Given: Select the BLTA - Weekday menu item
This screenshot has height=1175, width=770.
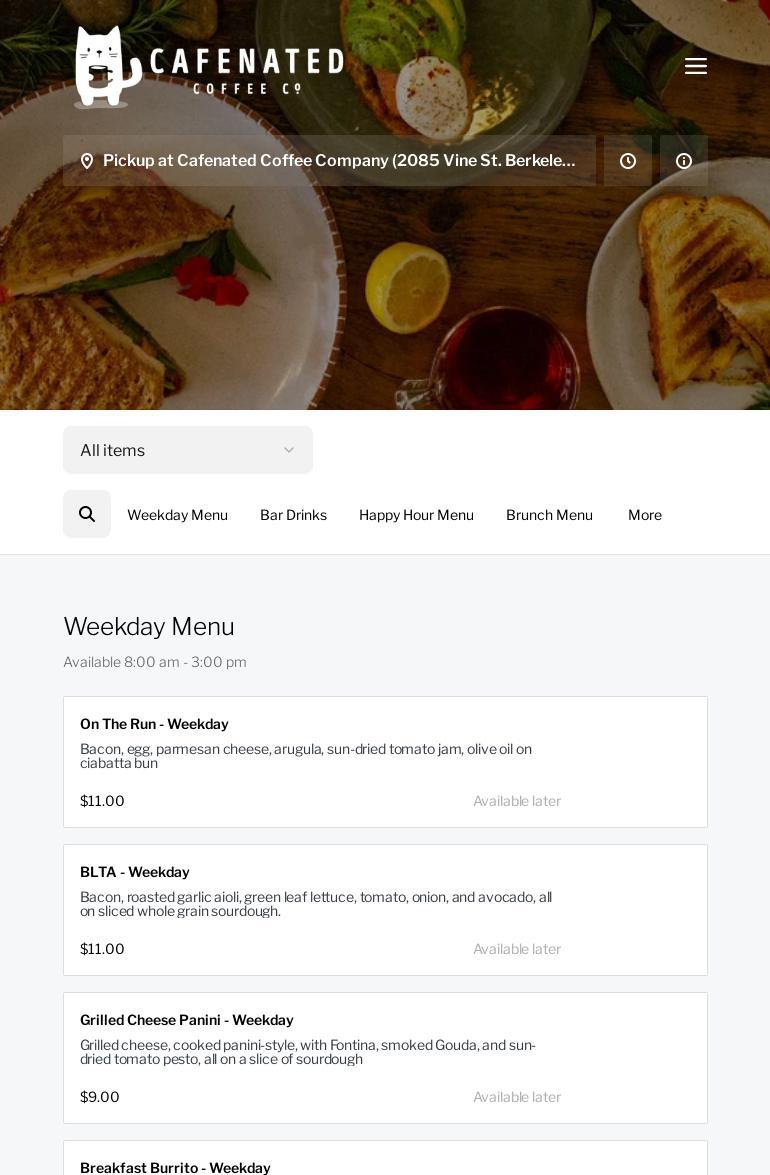Looking at the screenshot, I should (x=385, y=910).
